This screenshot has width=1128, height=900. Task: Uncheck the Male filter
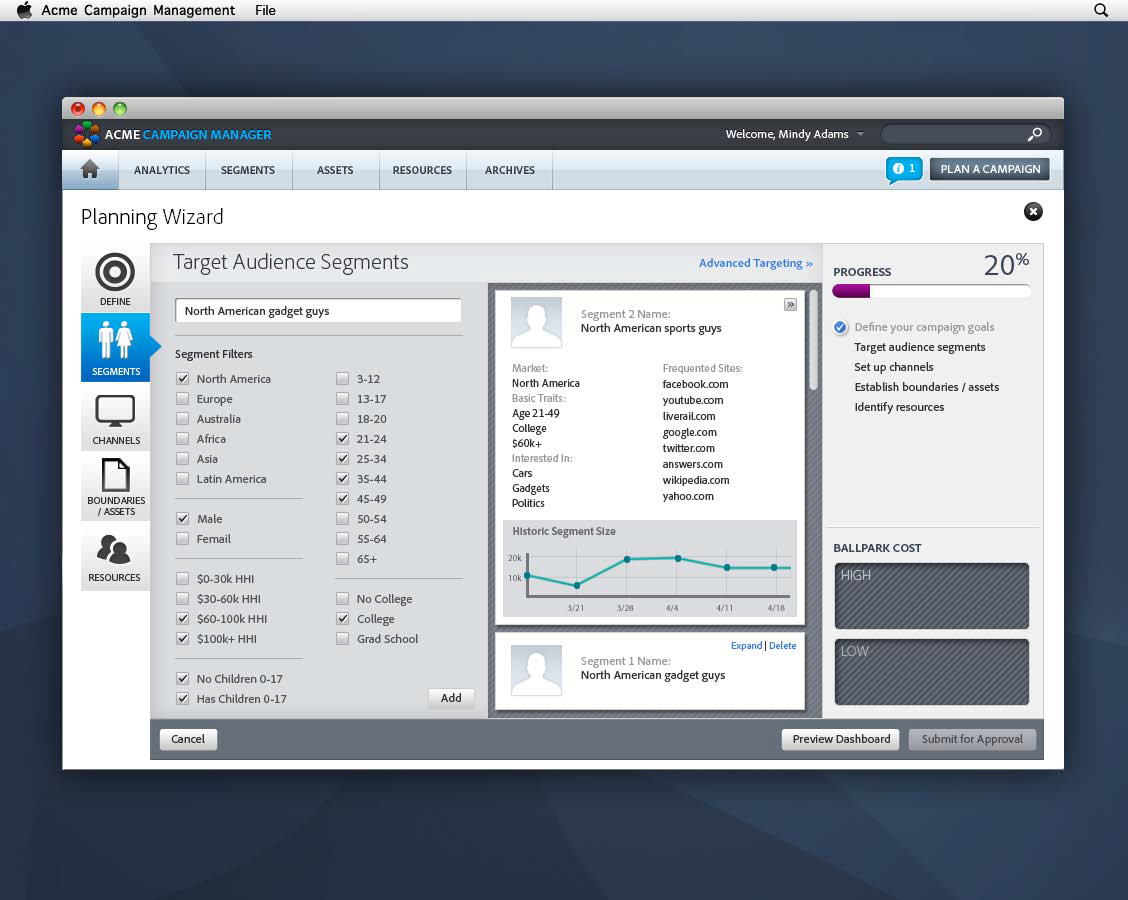click(183, 519)
